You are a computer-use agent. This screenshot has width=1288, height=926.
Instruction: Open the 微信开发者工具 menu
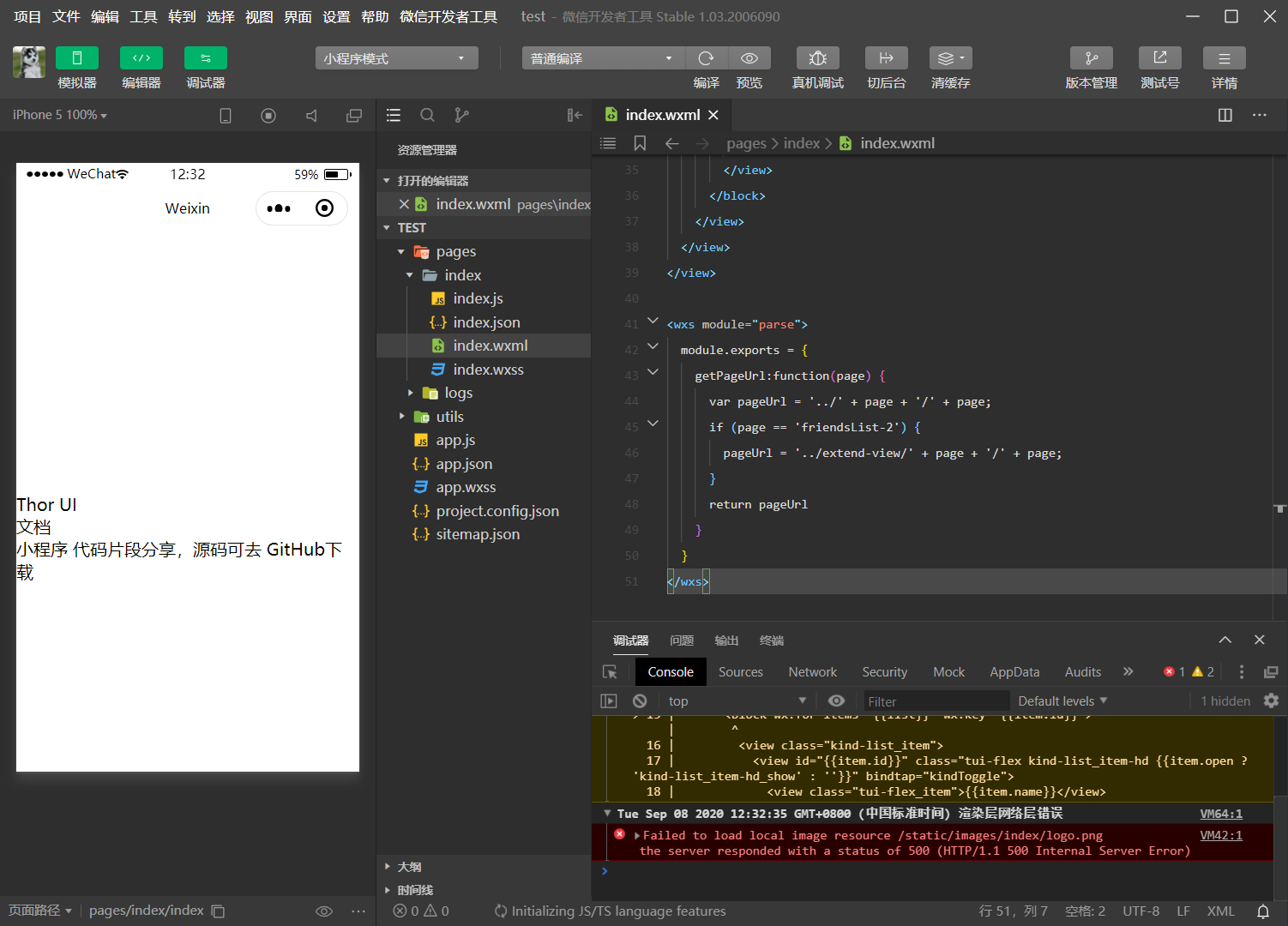[x=448, y=16]
